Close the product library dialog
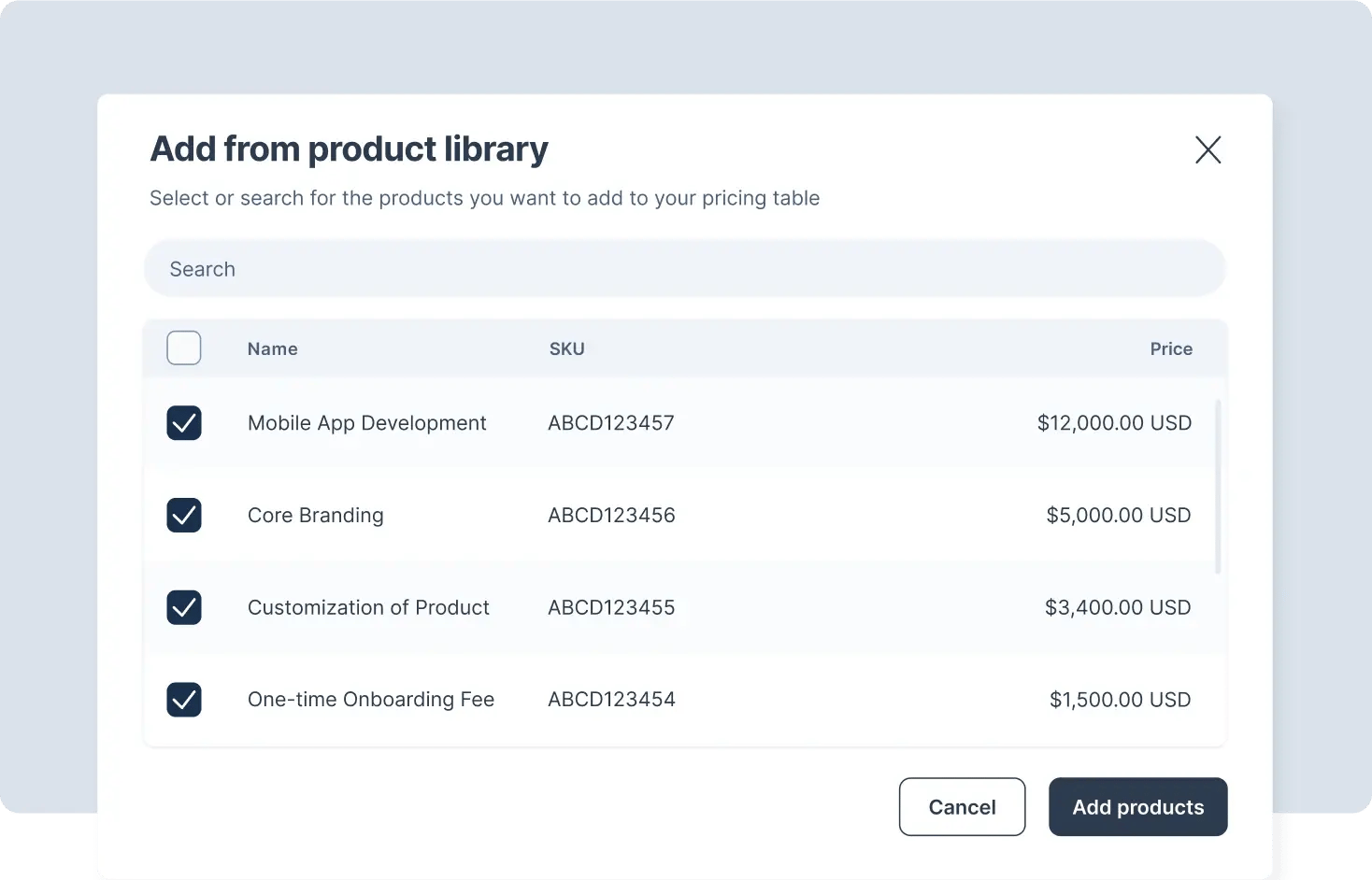This screenshot has height=880, width=1372. (1208, 149)
